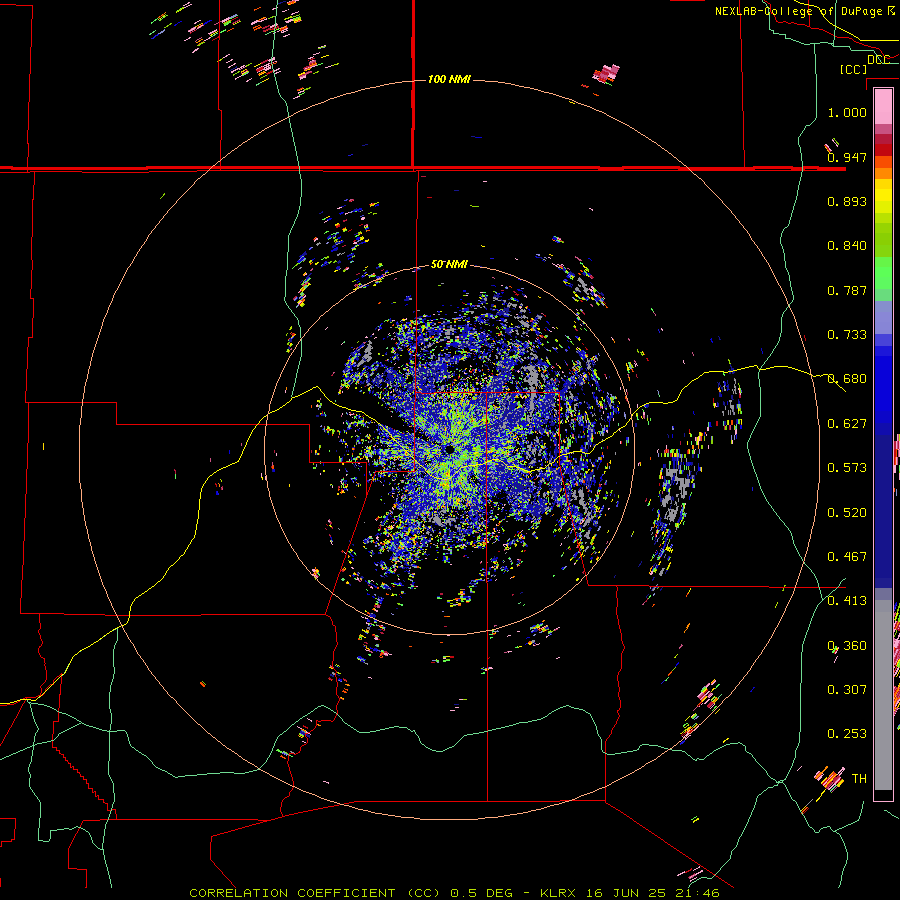Click the 50 NMI range ring label
The width and height of the screenshot is (900, 900).
[449, 265]
